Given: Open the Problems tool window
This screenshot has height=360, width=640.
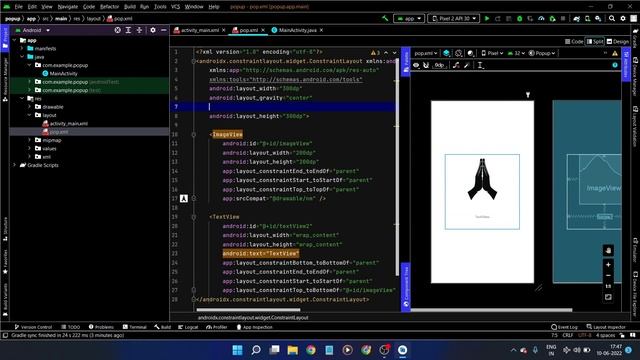Looking at the screenshot, I should [101, 327].
